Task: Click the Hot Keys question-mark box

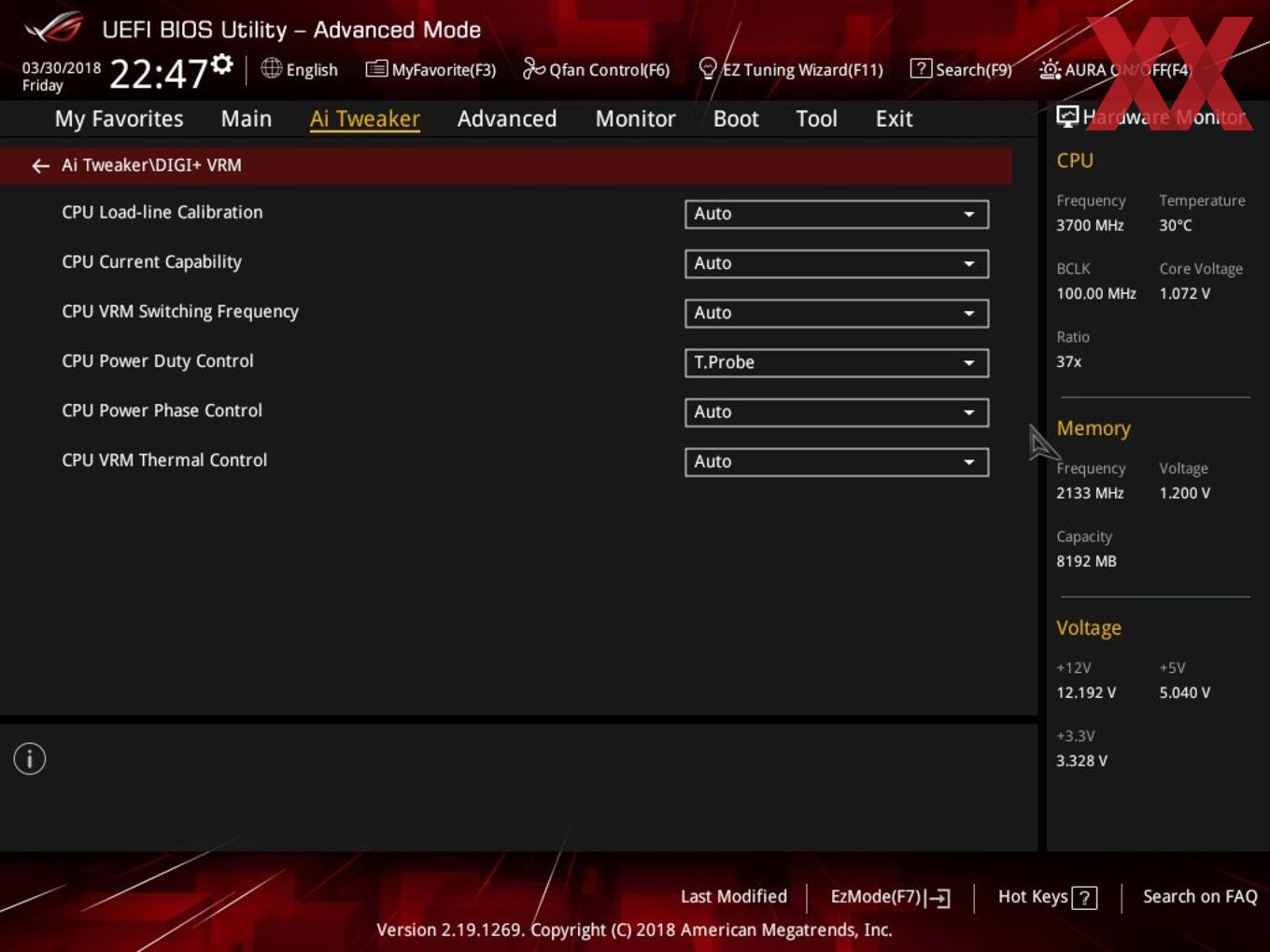Action: [1084, 898]
